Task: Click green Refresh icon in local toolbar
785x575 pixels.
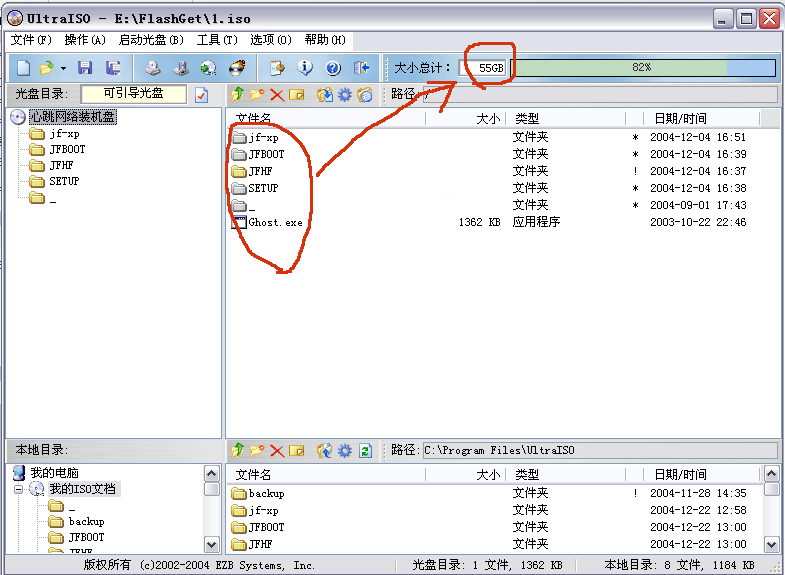Action: [x=365, y=451]
